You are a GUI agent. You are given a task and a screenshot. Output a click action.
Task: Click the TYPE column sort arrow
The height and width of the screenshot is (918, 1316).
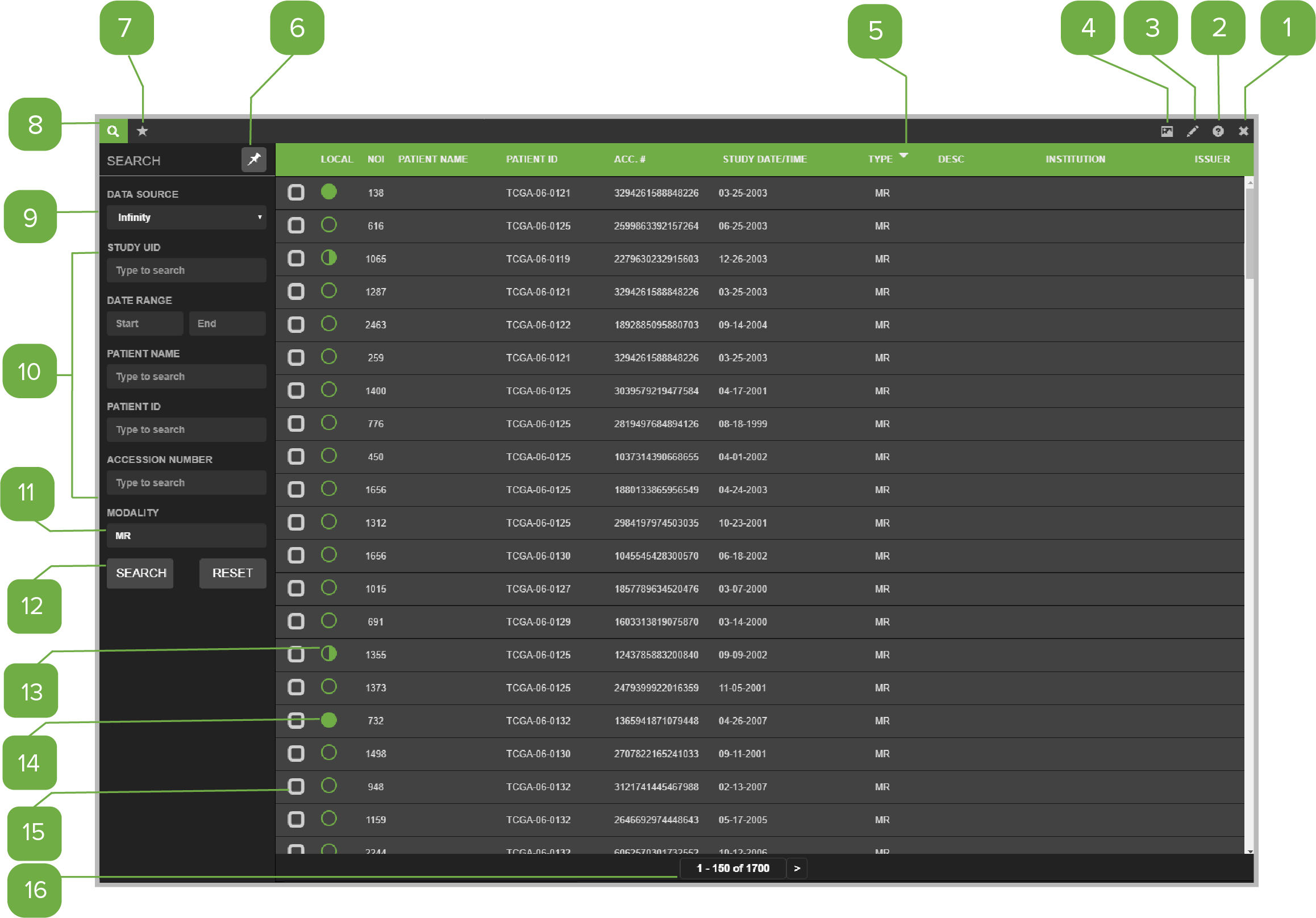click(x=905, y=155)
